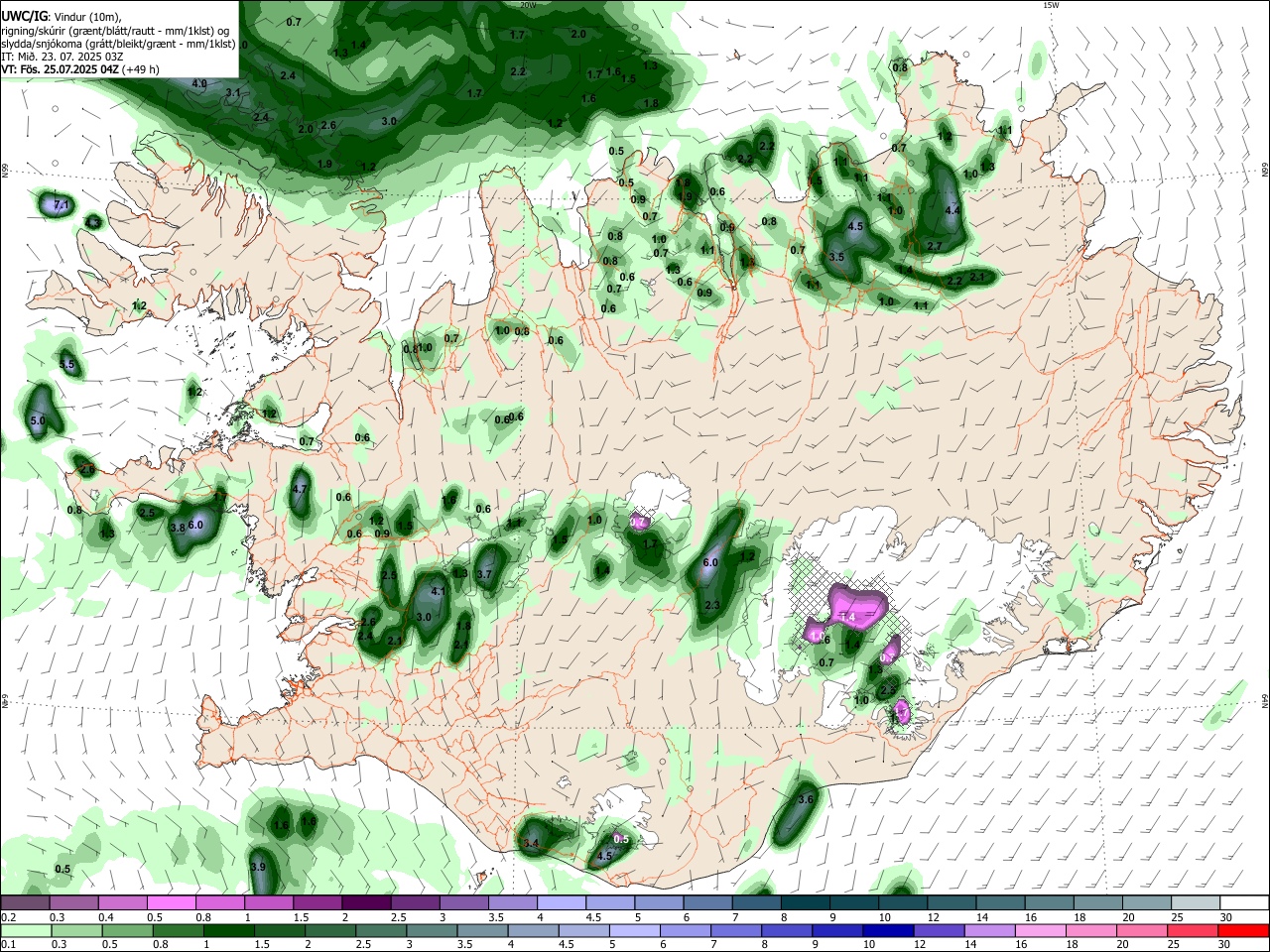Click the 3.6 precipitation value

806,799
